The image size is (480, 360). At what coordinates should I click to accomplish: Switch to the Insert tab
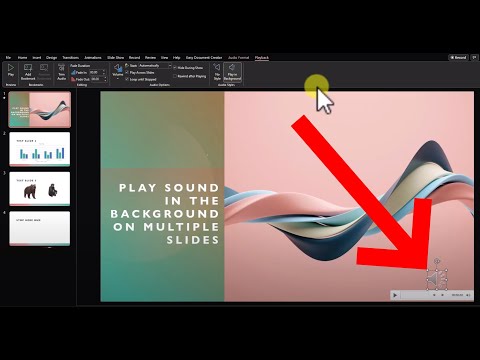tap(37, 58)
